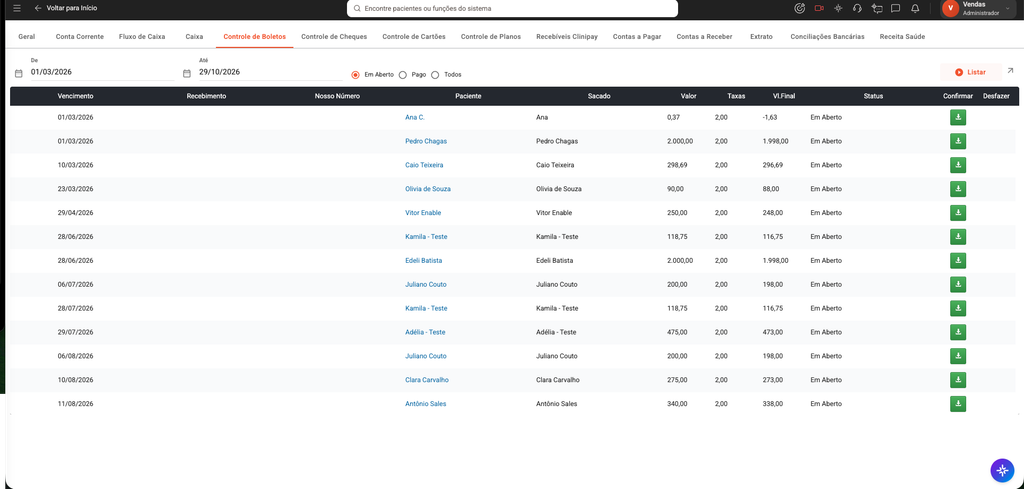The height and width of the screenshot is (489, 1024).
Task: Switch to the Fluxo de Caixa tab
Action: click(142, 37)
